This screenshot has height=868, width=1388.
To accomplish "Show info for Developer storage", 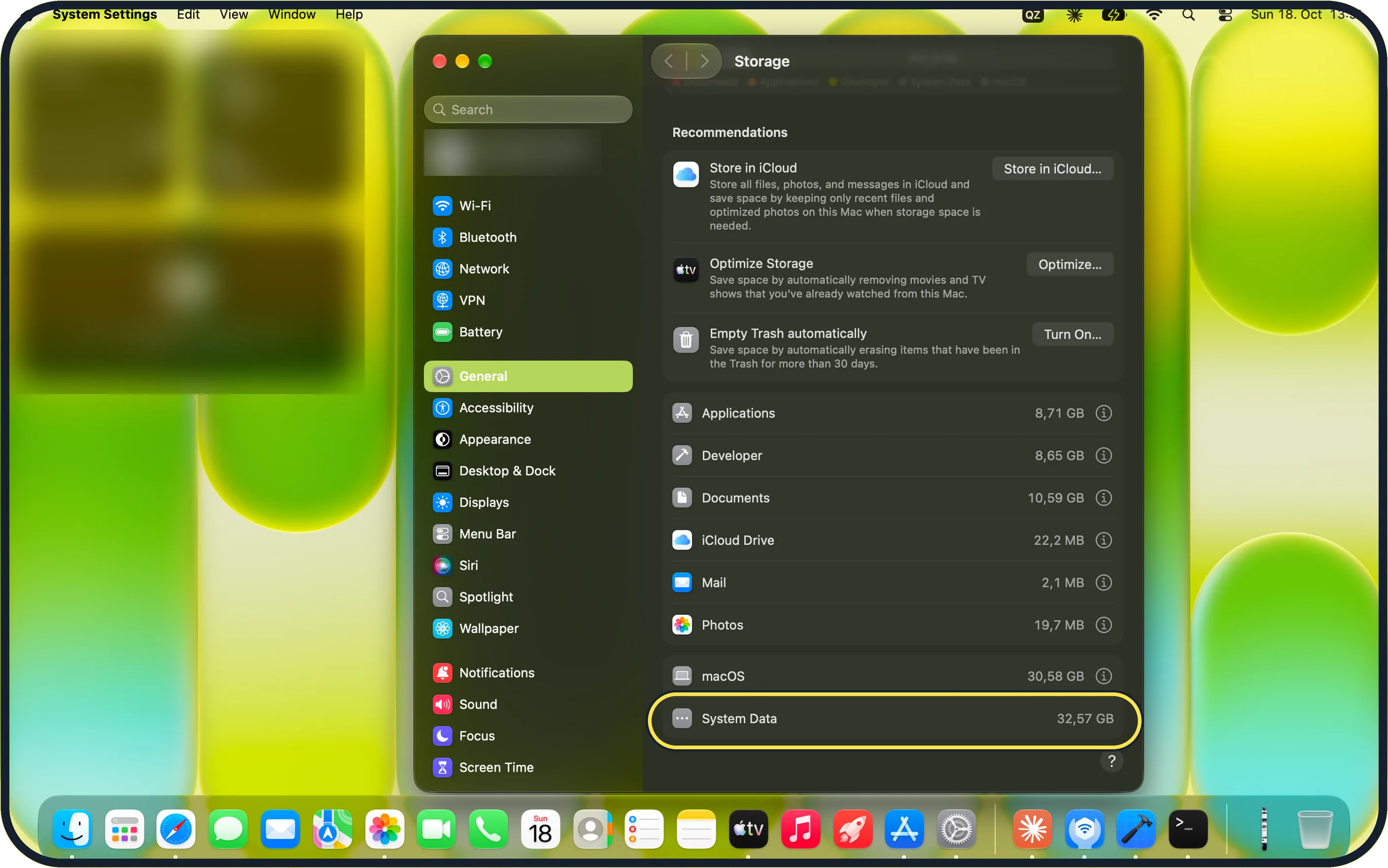I will (x=1103, y=456).
